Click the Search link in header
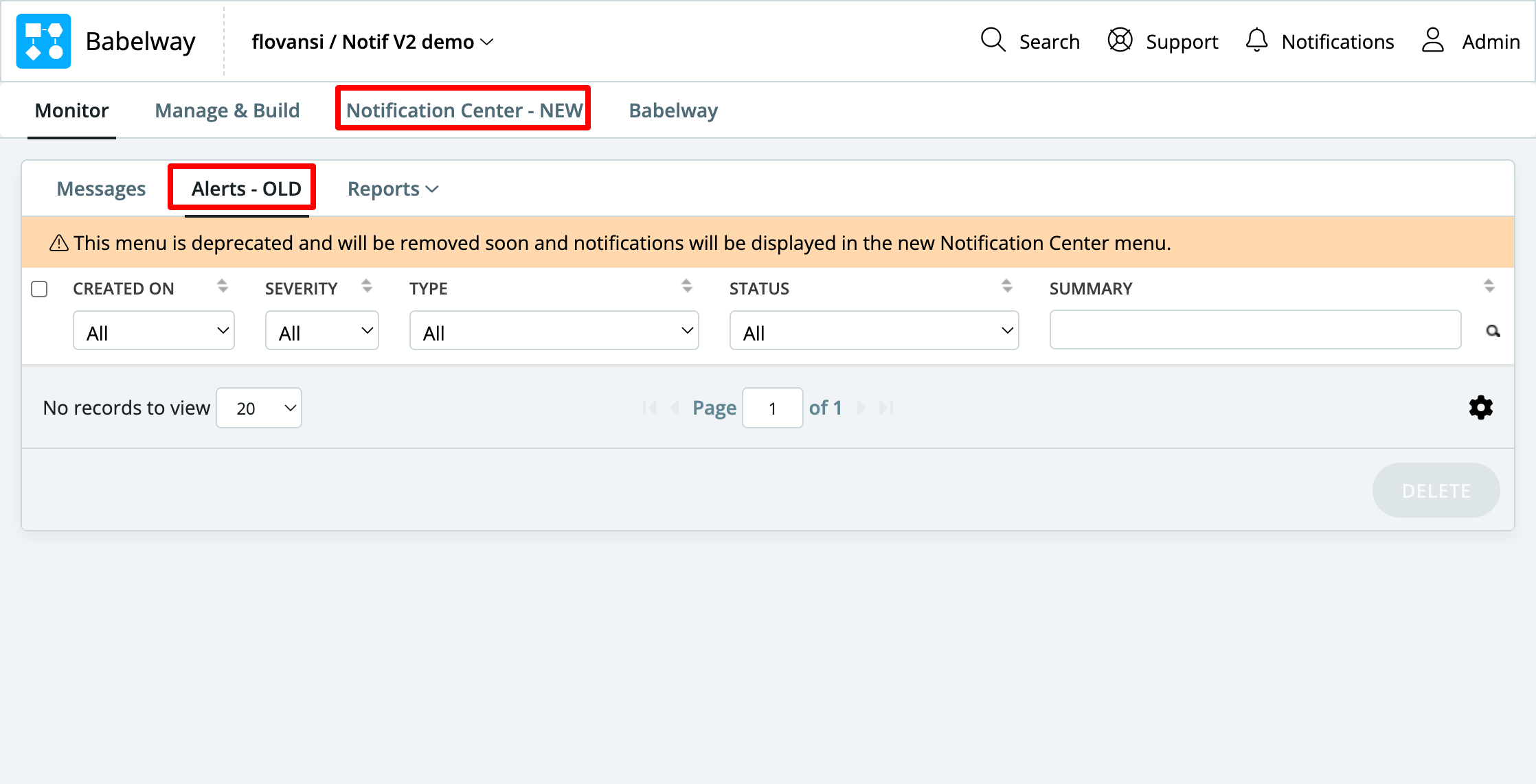 [1049, 42]
